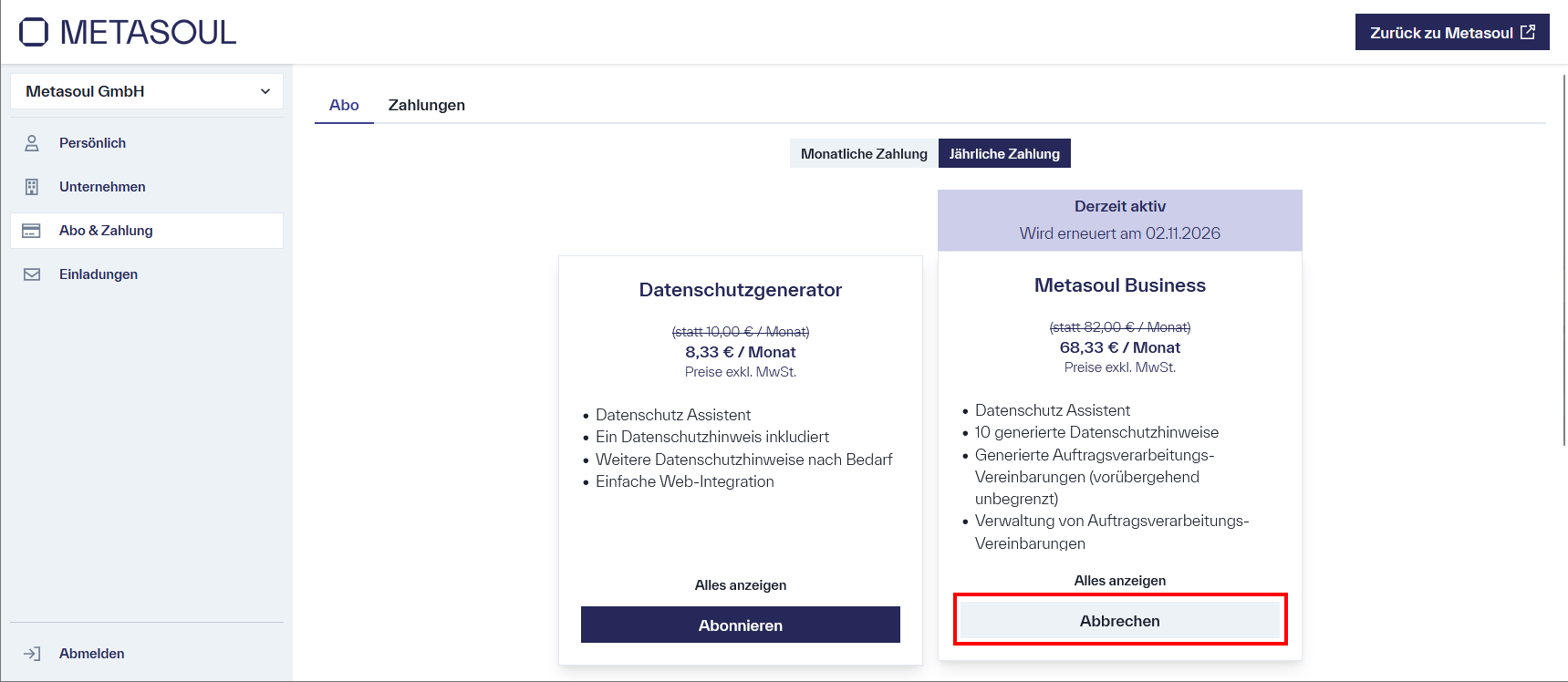Click the Einladungen envelope icon

click(32, 274)
